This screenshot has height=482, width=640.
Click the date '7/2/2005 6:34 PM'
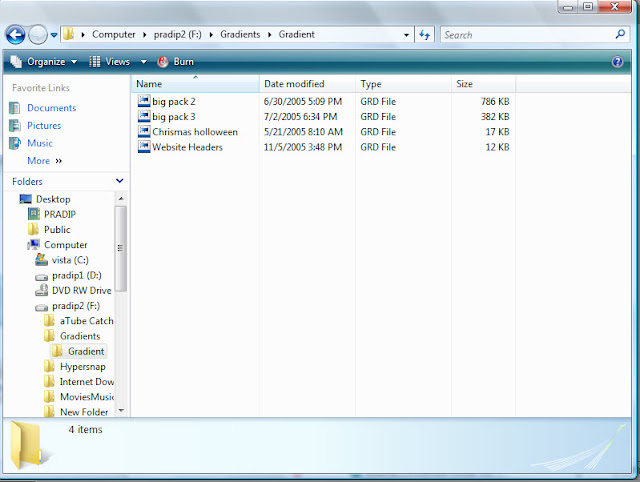(x=300, y=117)
